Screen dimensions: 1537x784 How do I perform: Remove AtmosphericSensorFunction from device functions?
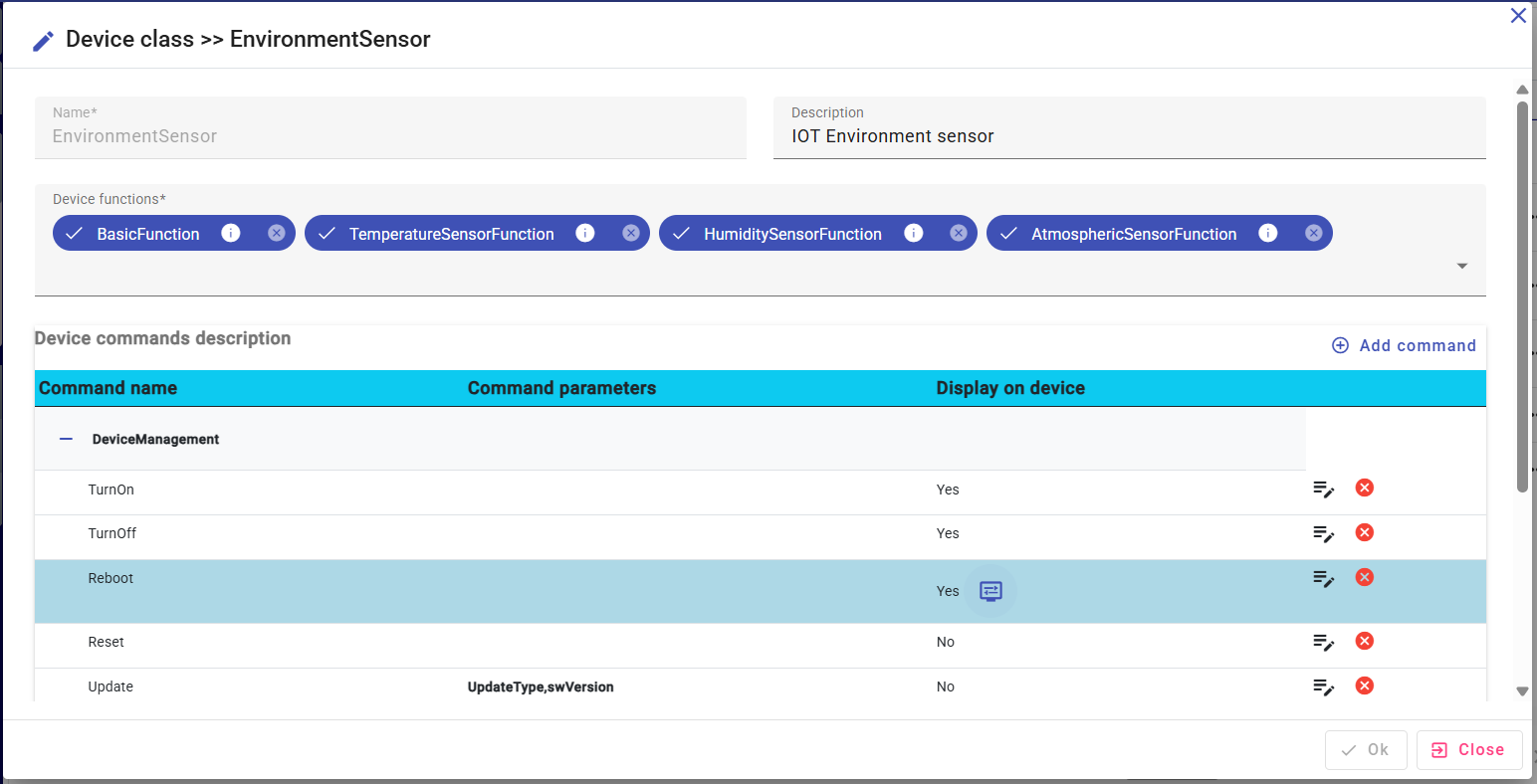tap(1313, 233)
